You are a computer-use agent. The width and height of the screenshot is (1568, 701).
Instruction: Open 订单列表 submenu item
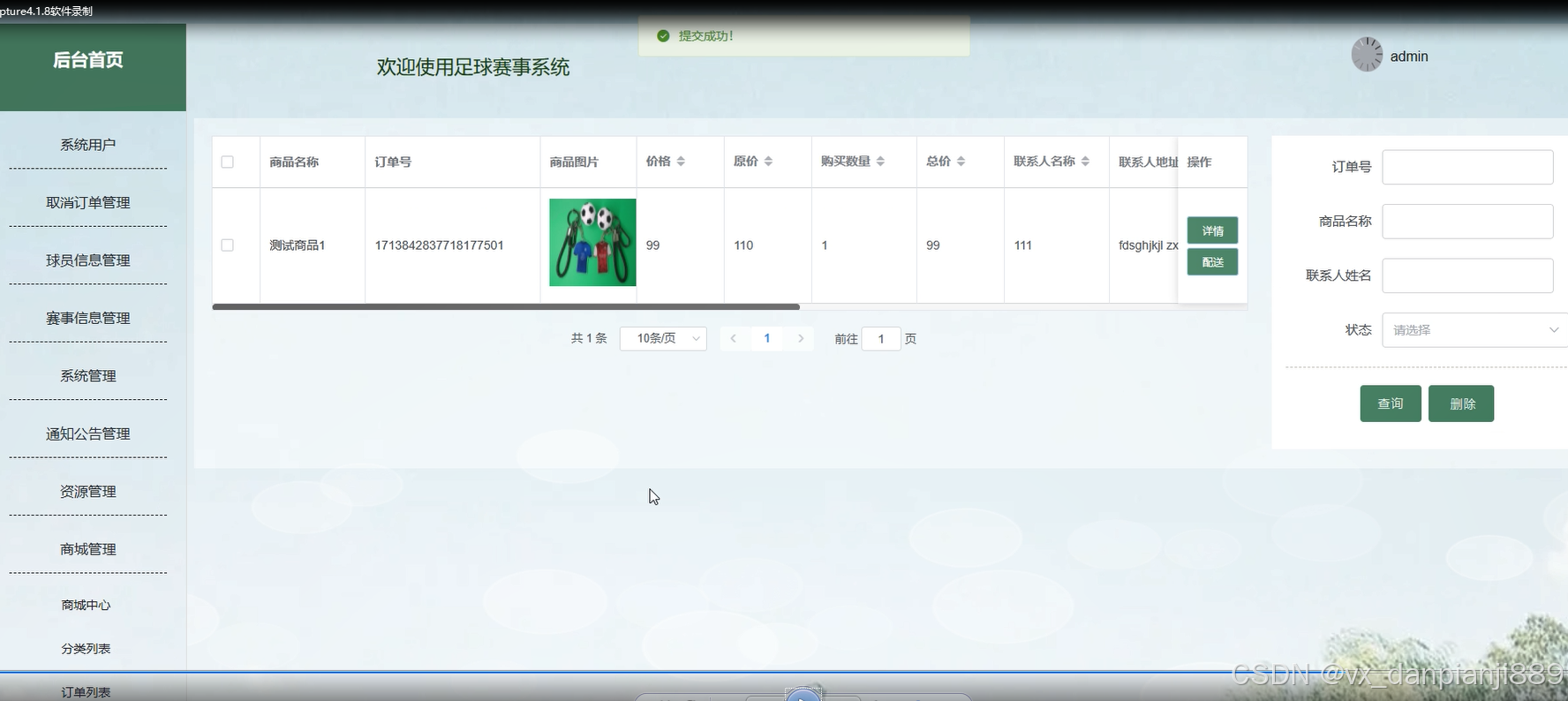(87, 692)
